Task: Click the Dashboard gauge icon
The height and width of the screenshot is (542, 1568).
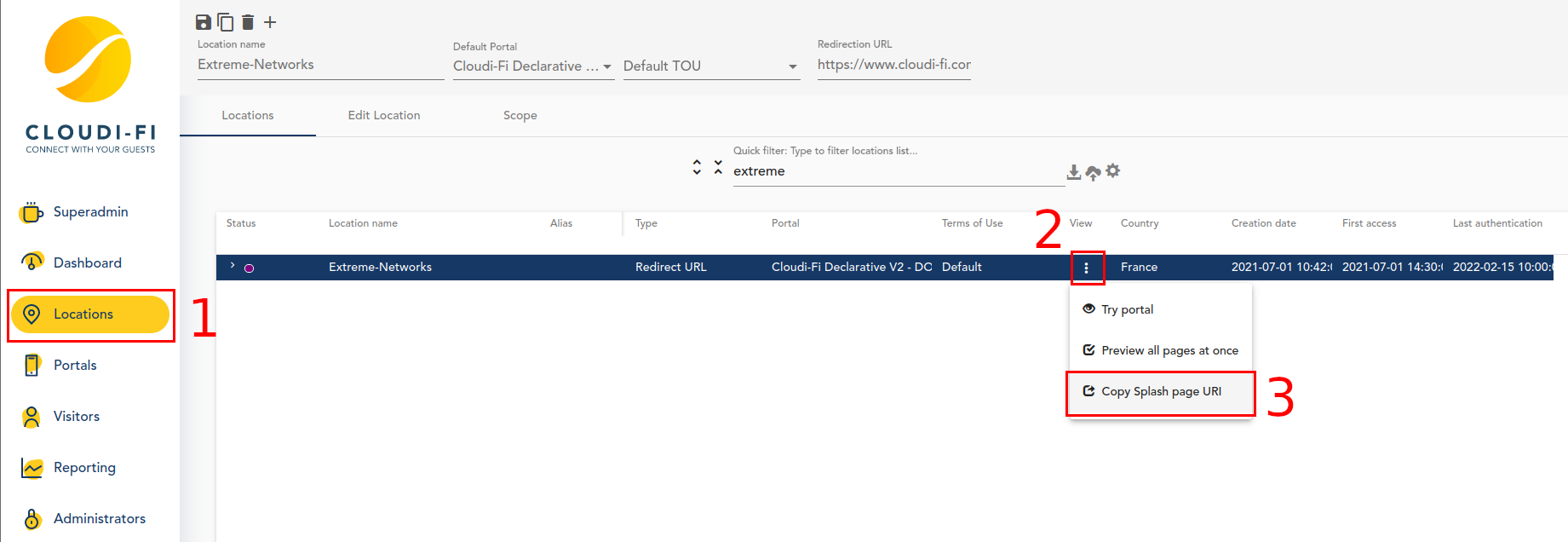Action: (x=32, y=262)
